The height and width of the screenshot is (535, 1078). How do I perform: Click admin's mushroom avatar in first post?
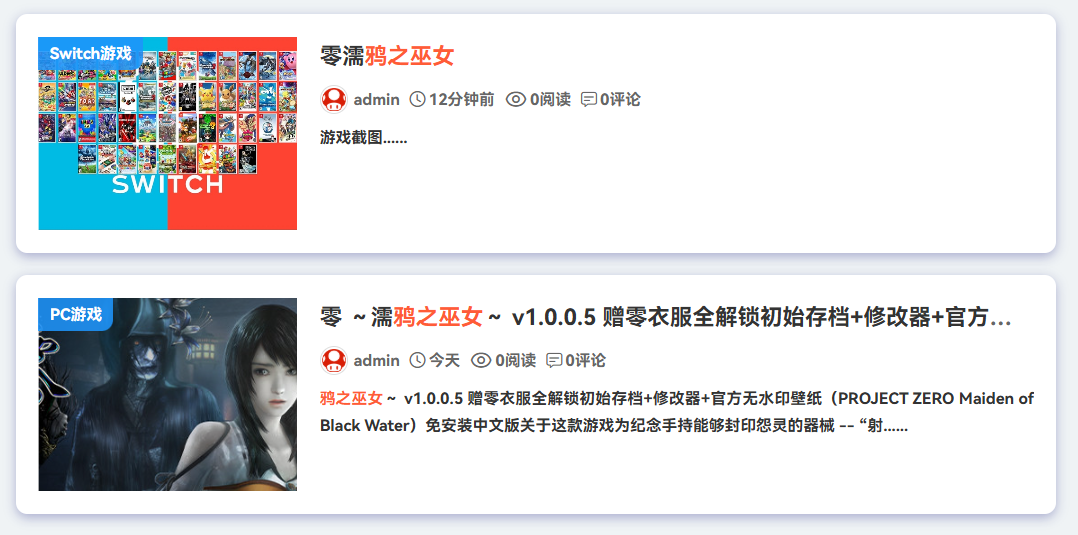coord(334,100)
